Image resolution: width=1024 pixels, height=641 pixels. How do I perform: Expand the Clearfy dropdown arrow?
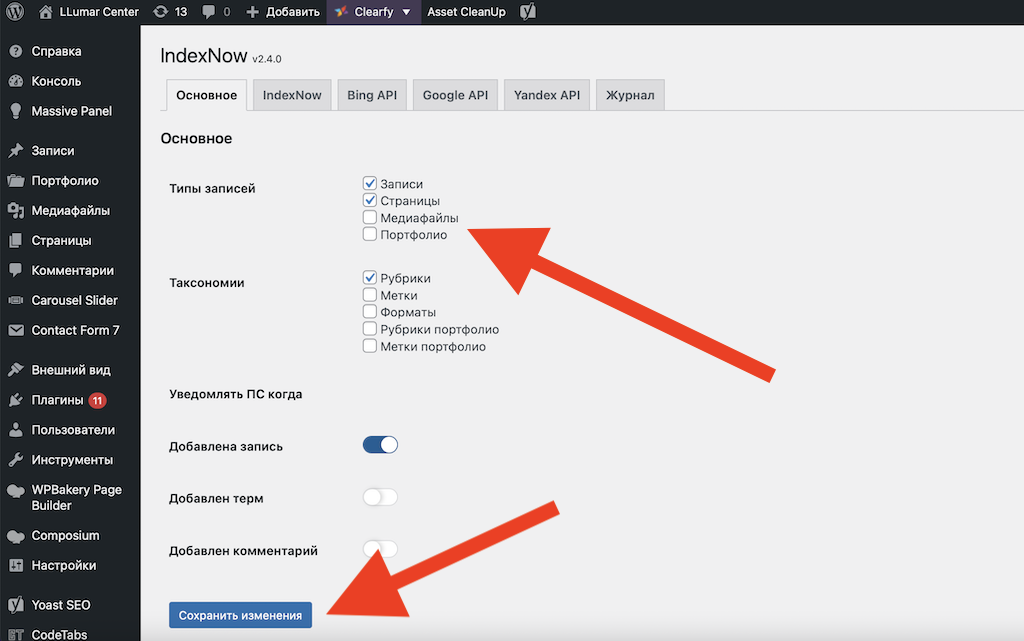click(406, 12)
